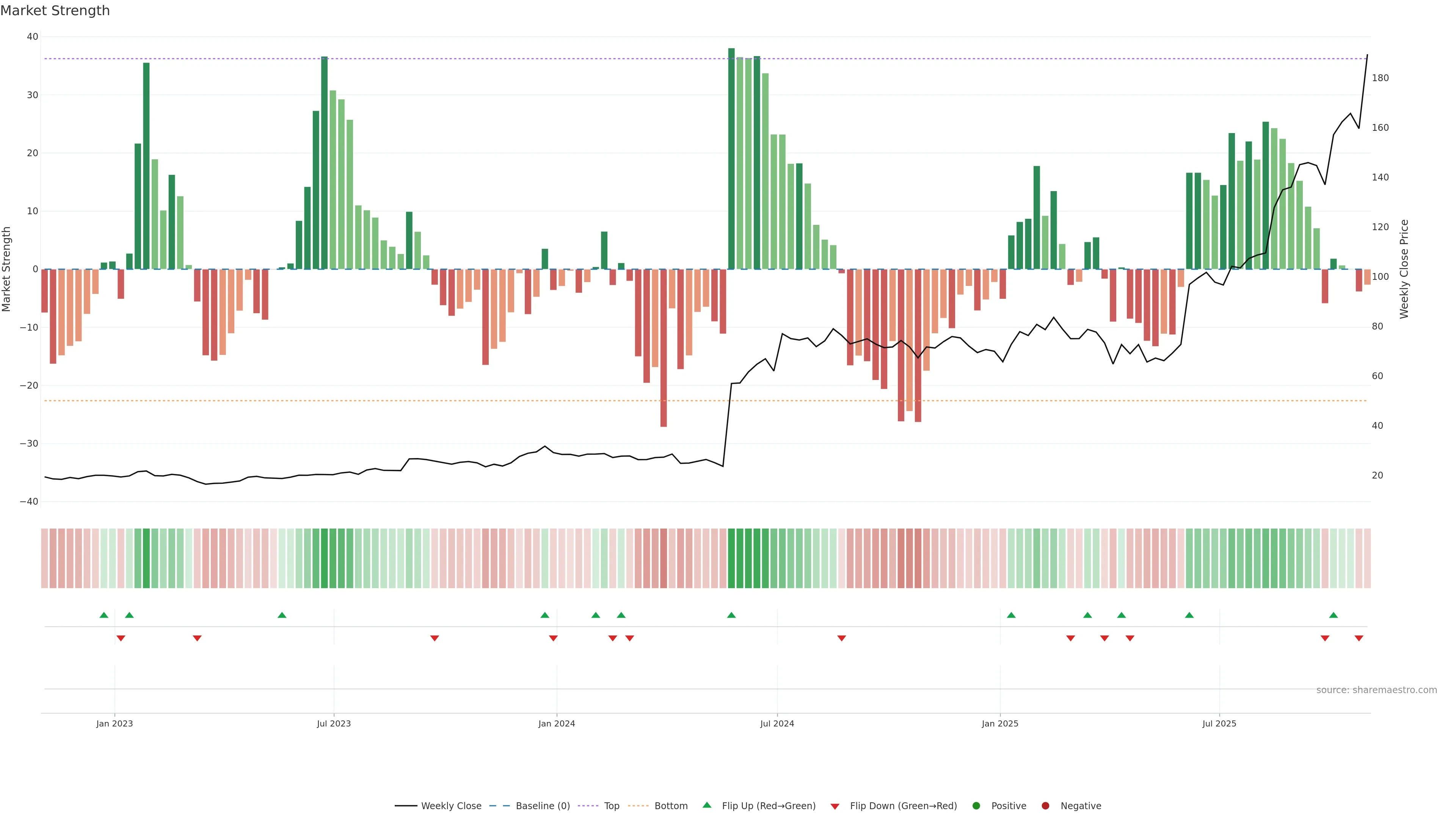This screenshot has height=819, width=1456.
Task: Click the first green flip-up marker
Action: 104,615
